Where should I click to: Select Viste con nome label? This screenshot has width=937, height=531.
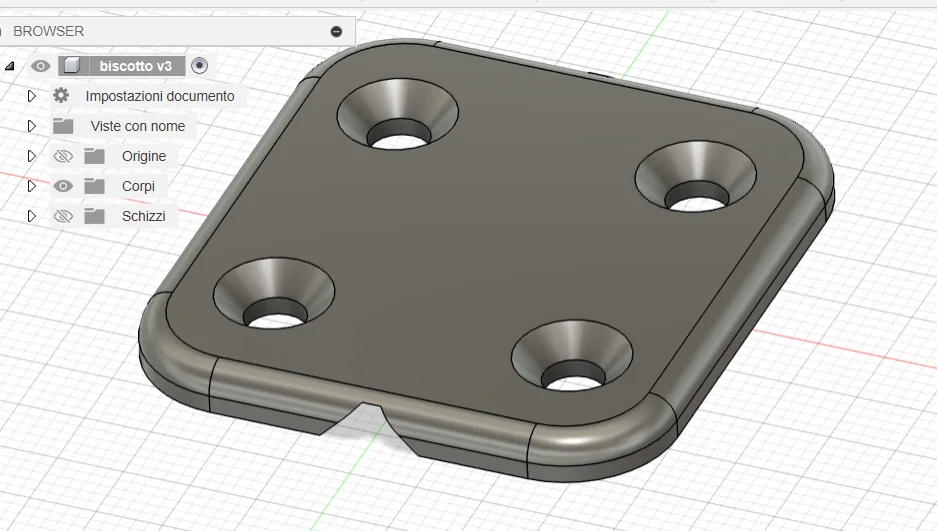click(138, 126)
